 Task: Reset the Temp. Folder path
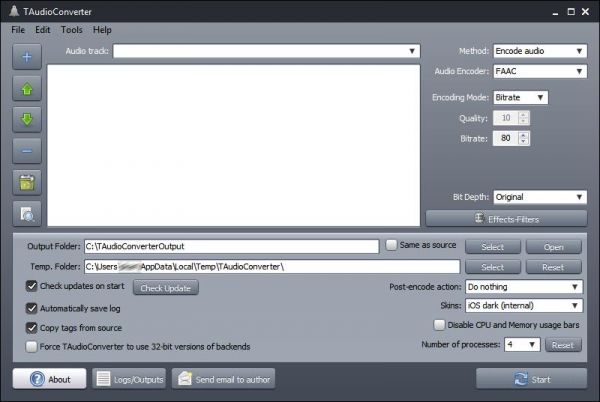554,267
